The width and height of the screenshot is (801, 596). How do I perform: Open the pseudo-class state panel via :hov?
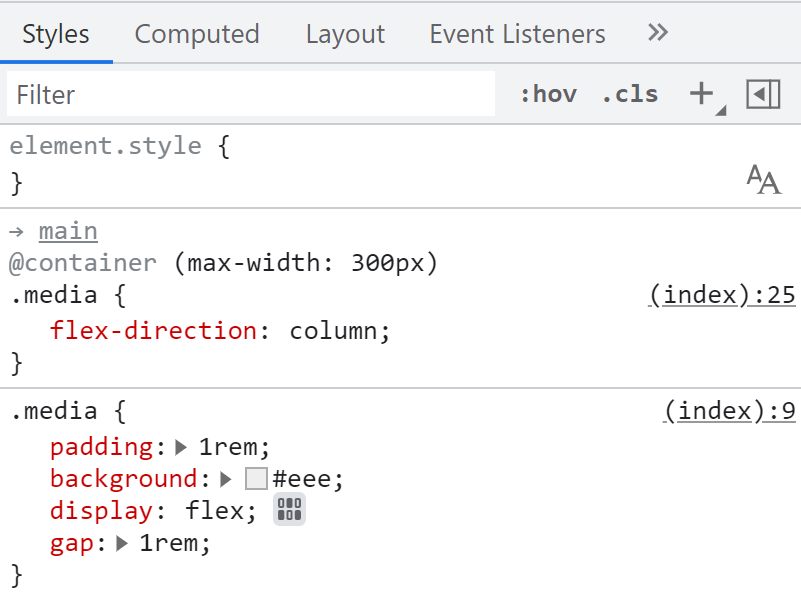coord(548,93)
